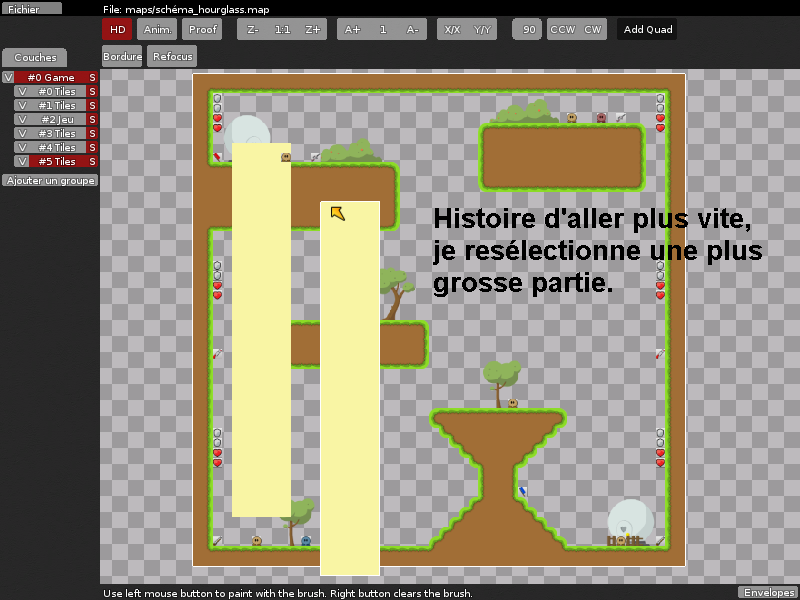Switch to the Couches tab
The height and width of the screenshot is (600, 800).
point(35,58)
